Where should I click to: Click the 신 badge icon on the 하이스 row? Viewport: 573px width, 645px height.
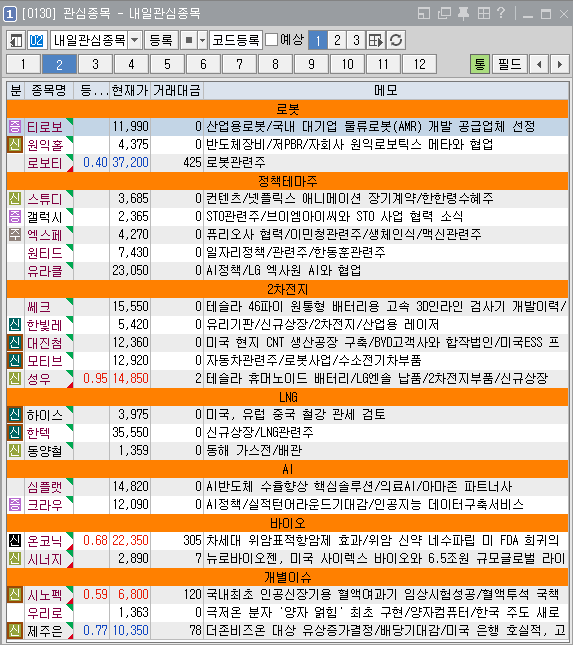pos(15,415)
